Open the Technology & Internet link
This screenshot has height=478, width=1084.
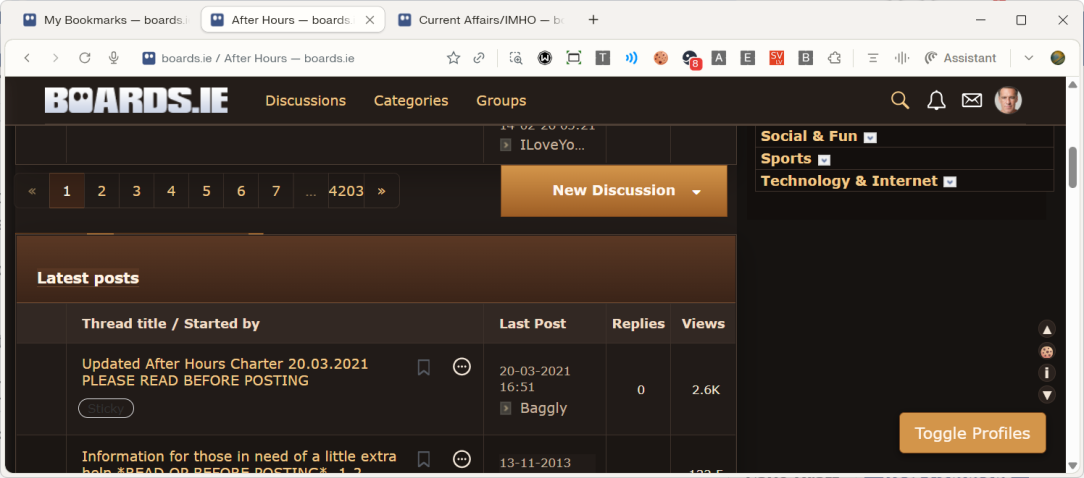pos(849,181)
